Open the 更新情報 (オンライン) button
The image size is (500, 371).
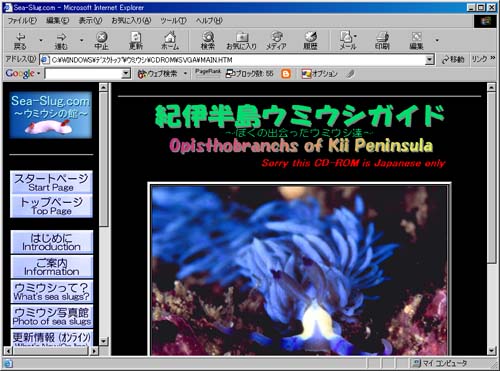click(x=52, y=338)
